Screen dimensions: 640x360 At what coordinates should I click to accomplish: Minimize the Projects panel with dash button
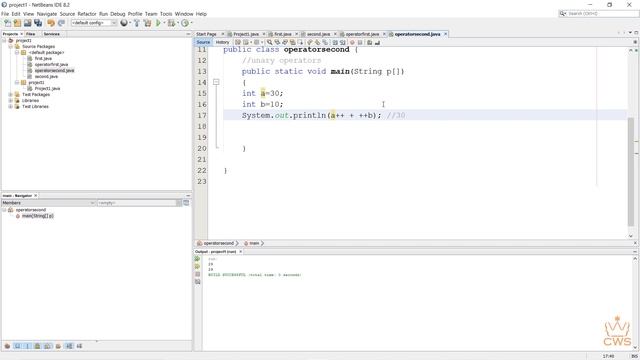tap(188, 34)
